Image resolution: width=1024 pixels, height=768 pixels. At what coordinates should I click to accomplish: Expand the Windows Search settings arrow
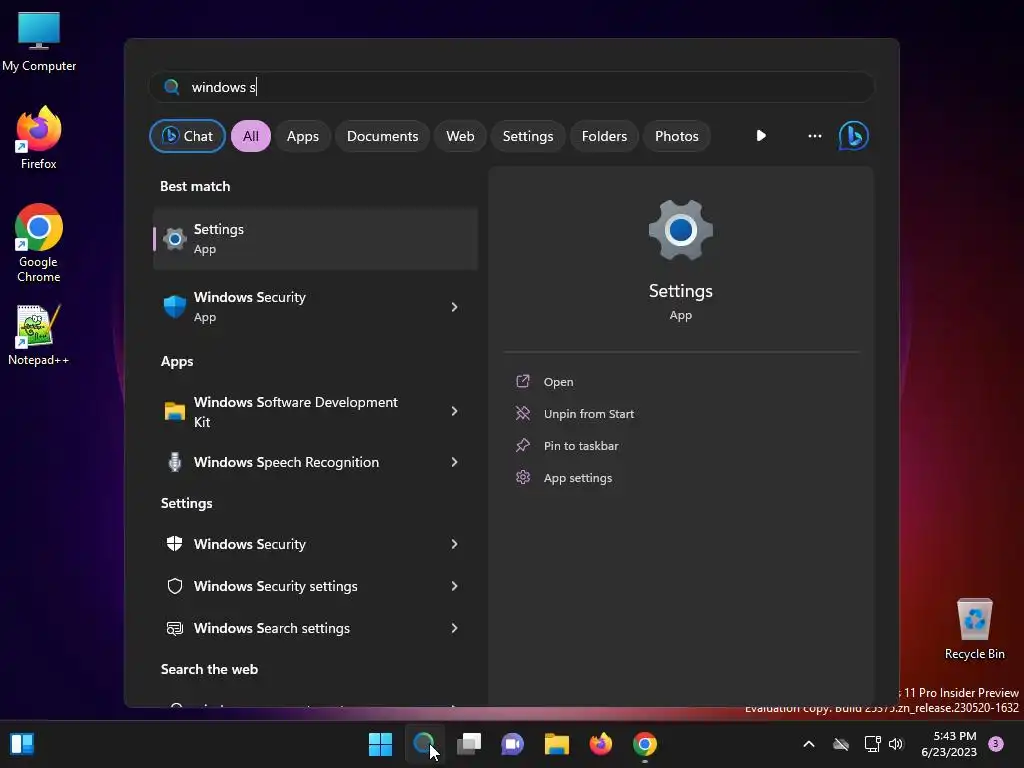[455, 628]
